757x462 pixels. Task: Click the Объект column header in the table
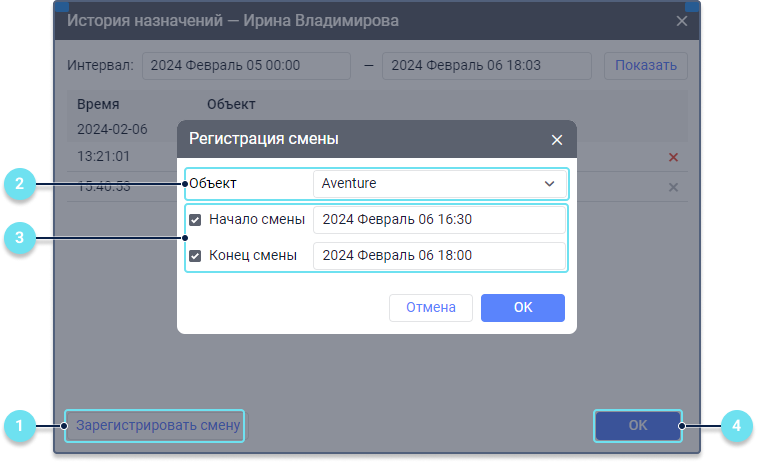coord(231,104)
